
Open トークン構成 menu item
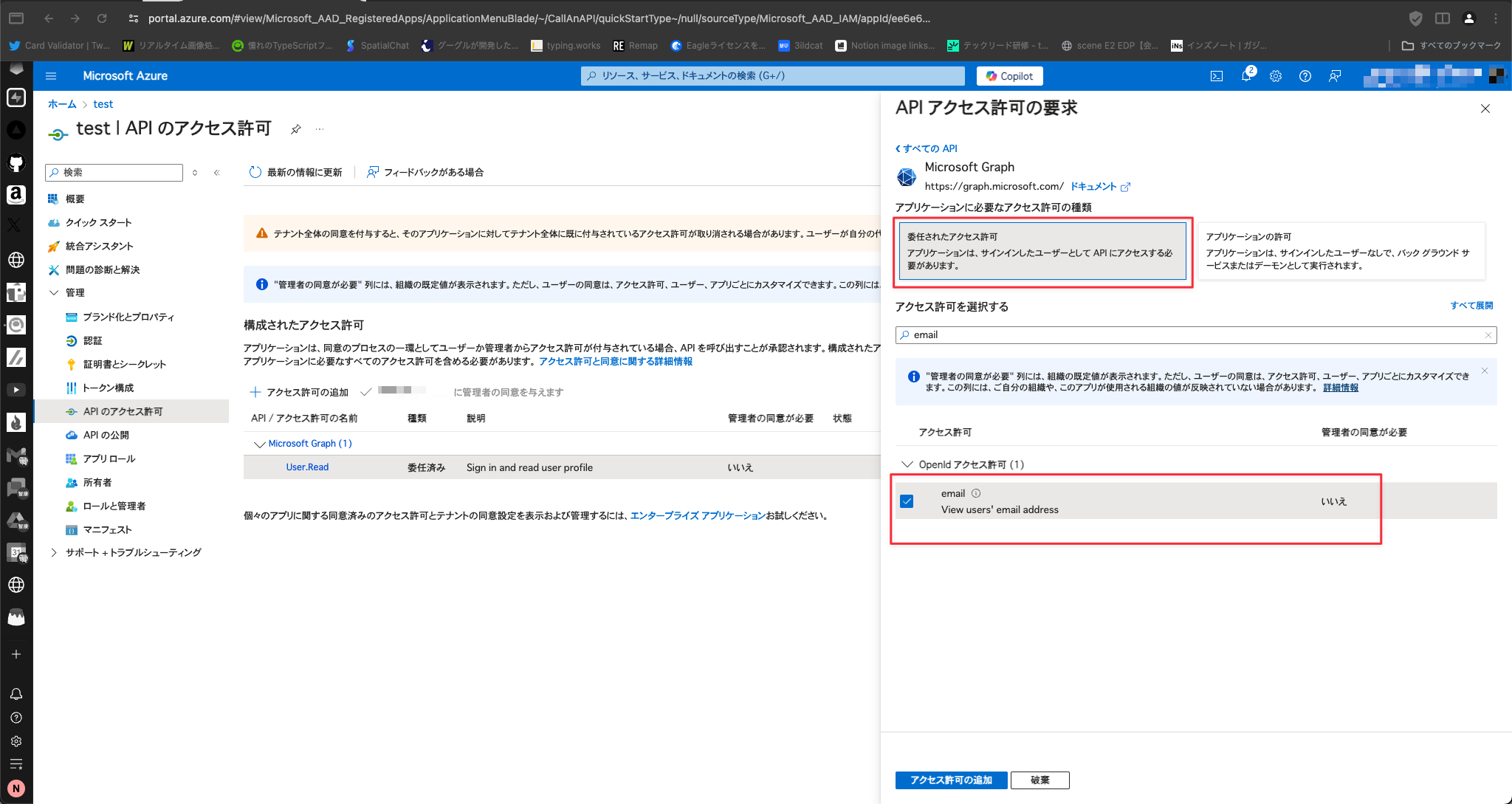click(108, 388)
